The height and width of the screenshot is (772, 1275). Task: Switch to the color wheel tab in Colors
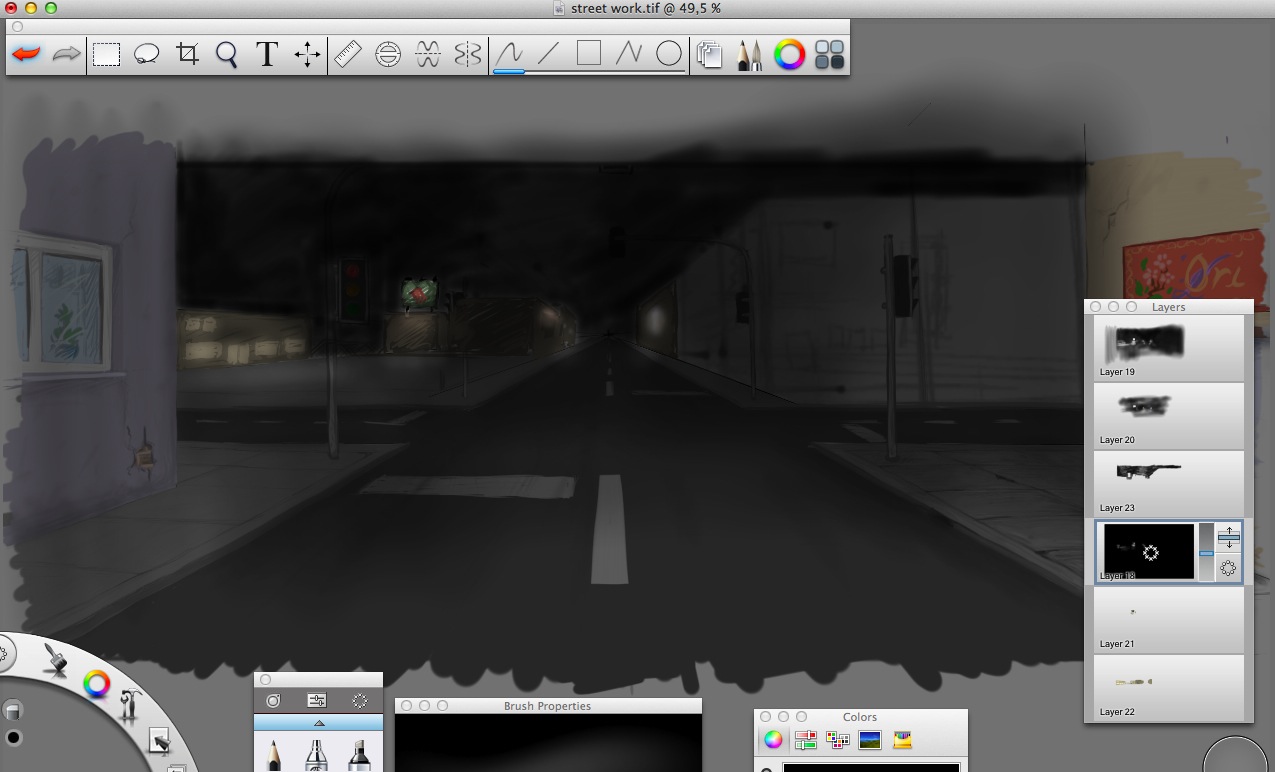click(773, 740)
